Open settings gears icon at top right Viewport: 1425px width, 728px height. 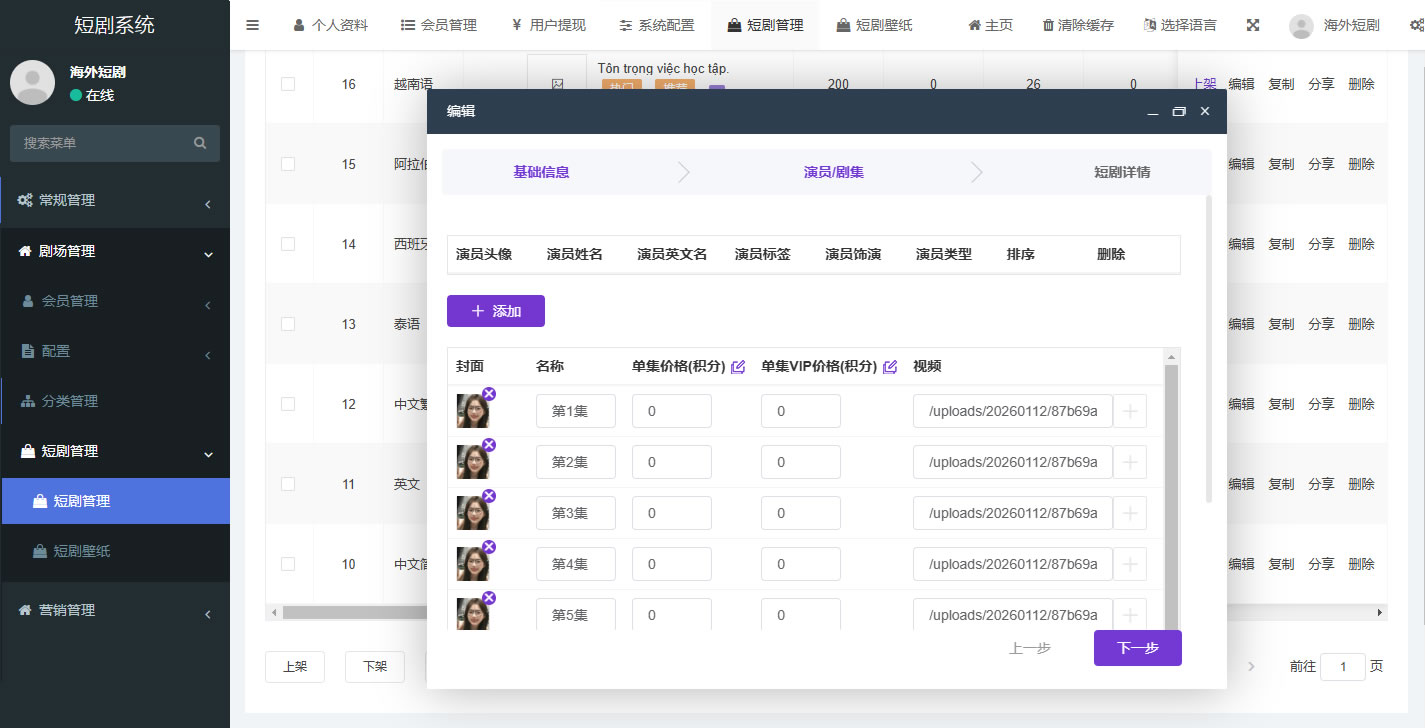(x=1415, y=25)
